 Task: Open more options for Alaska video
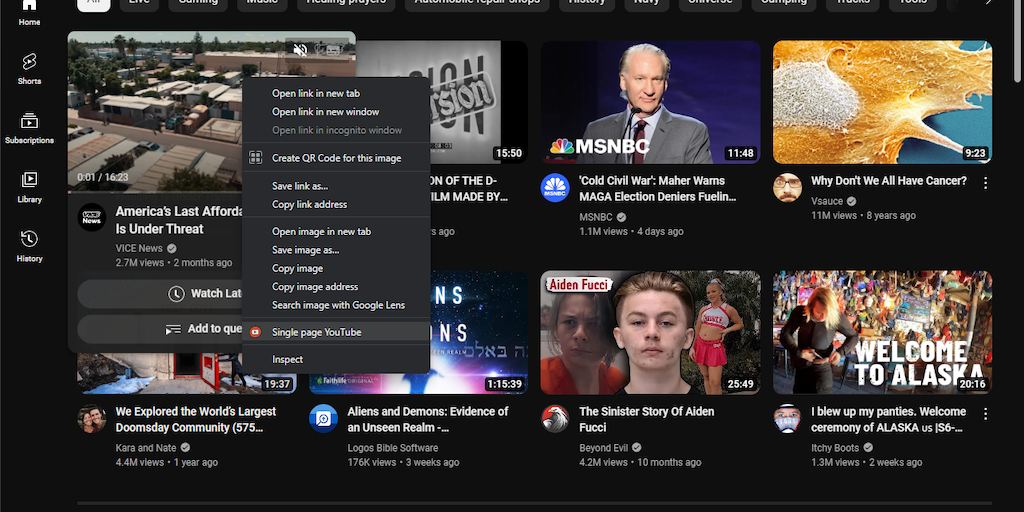tap(985, 413)
